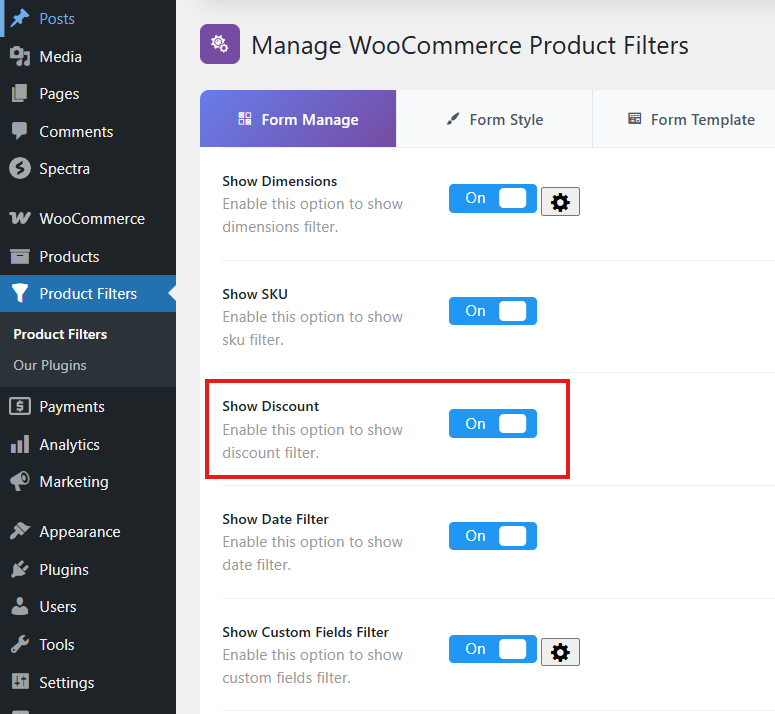Screen dimensions: 775x714
Task: Click the Settings sliders icon
Action: coord(20,681)
